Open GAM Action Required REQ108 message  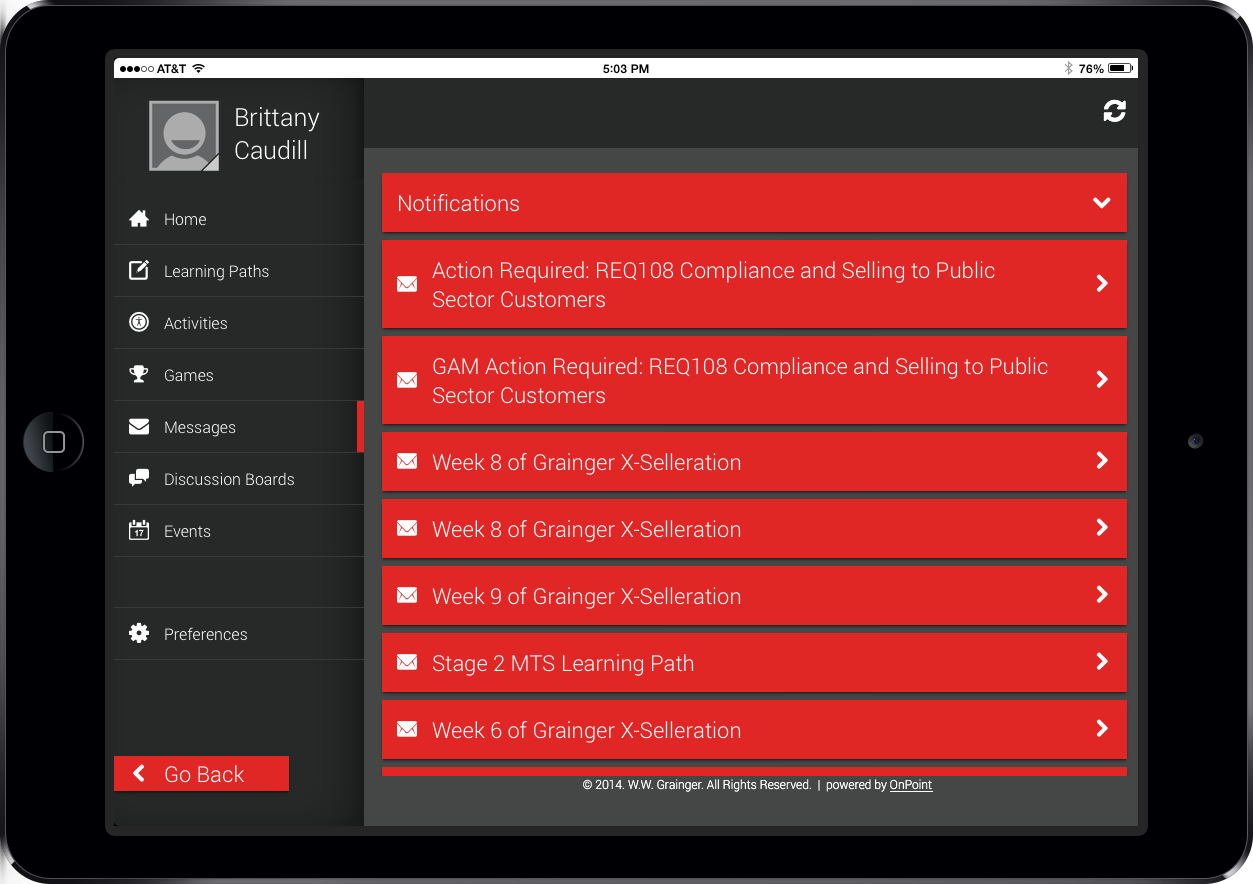(x=740, y=380)
